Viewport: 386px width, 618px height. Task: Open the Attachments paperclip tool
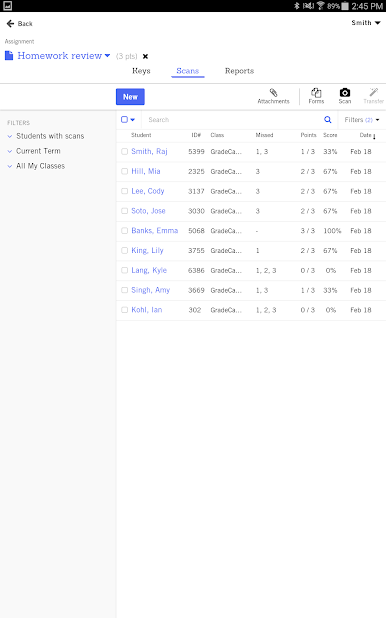pyautogui.click(x=273, y=96)
